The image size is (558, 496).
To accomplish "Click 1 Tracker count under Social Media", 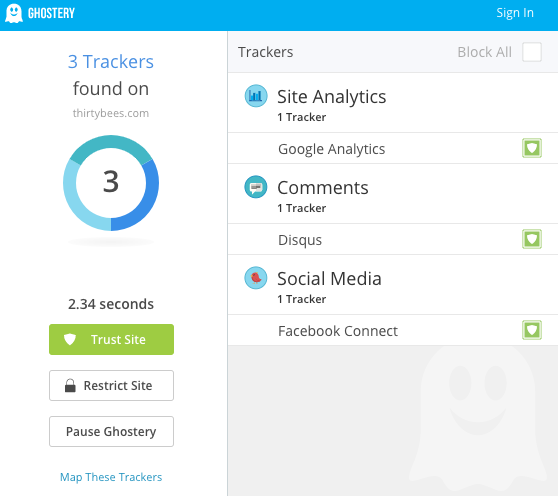I will (x=301, y=299).
